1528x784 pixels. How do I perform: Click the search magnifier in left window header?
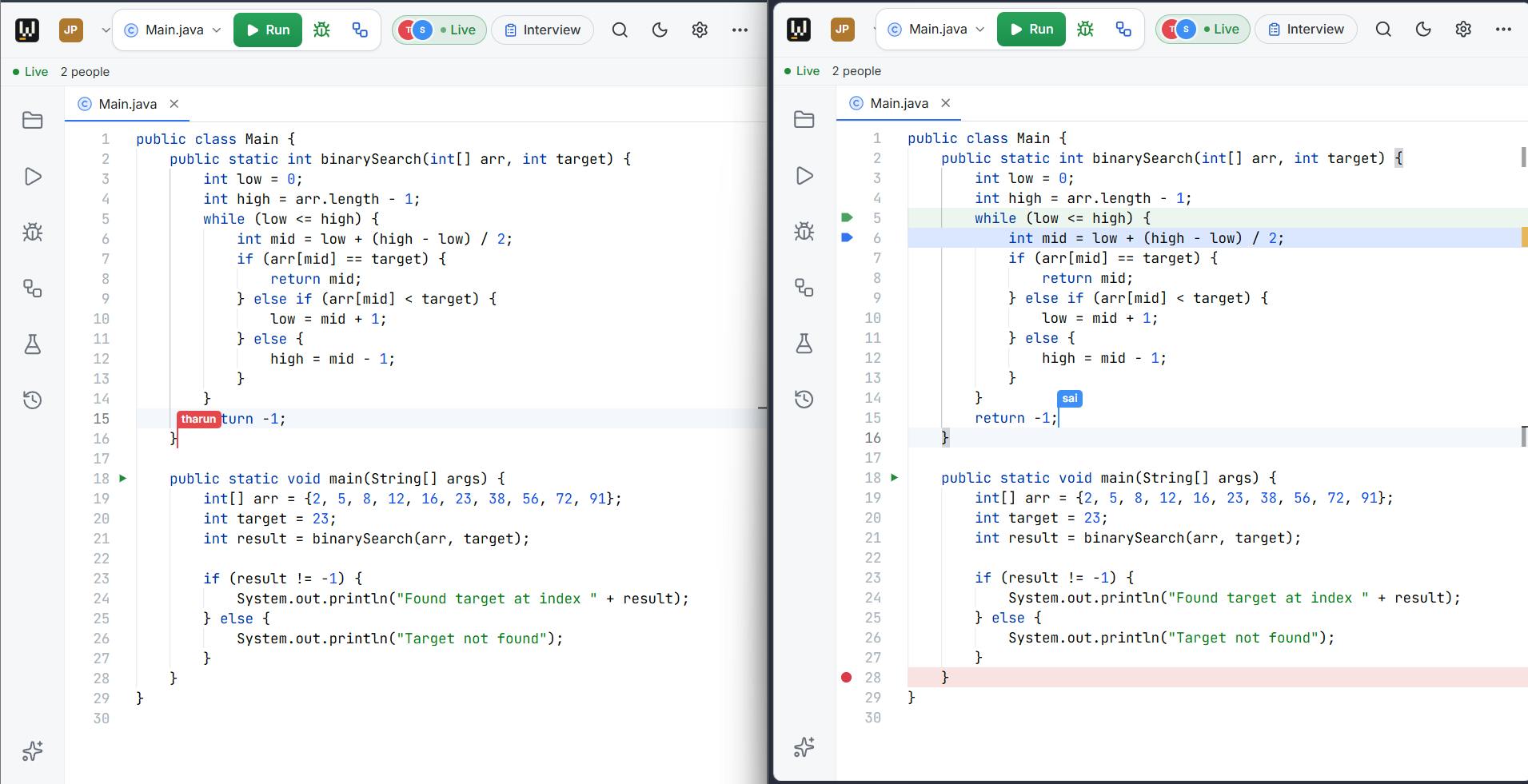tap(620, 30)
